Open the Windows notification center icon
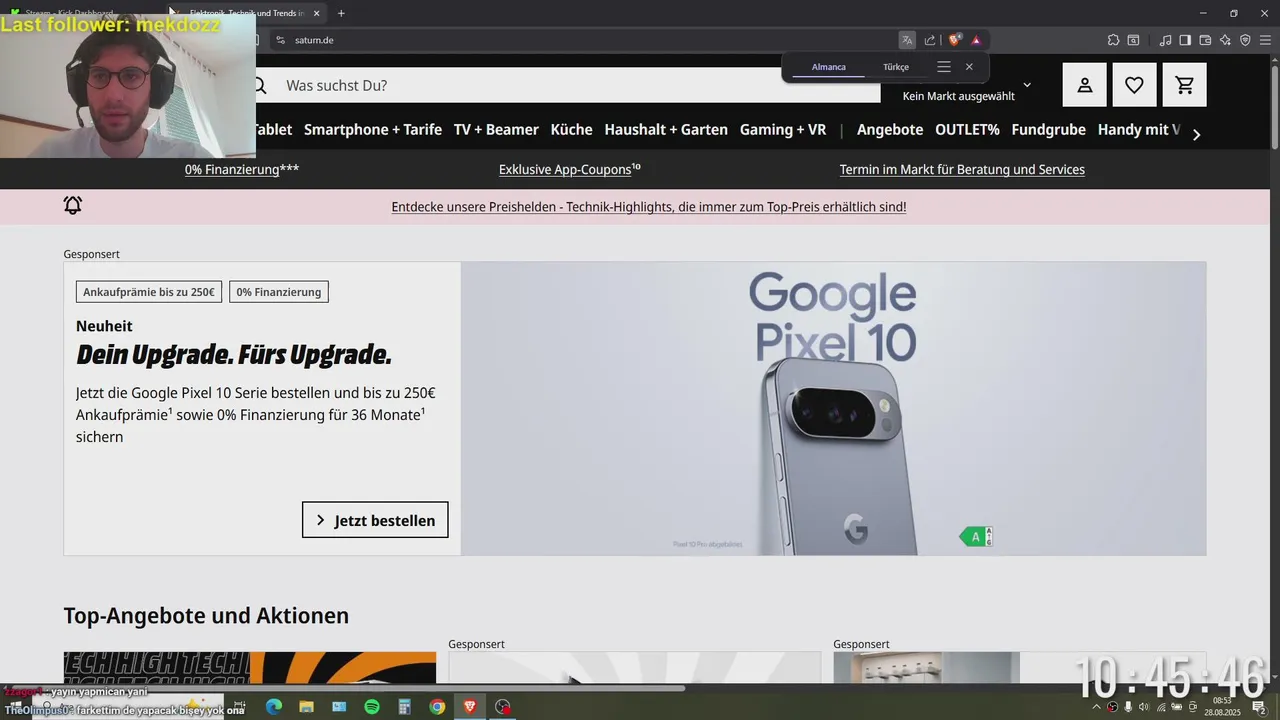The width and height of the screenshot is (1280, 720). (1260, 707)
